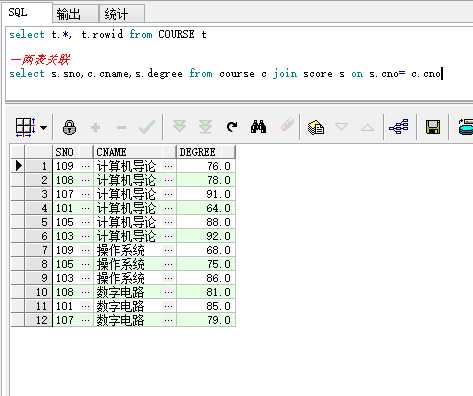Click the plus insert-record icon

click(95, 127)
